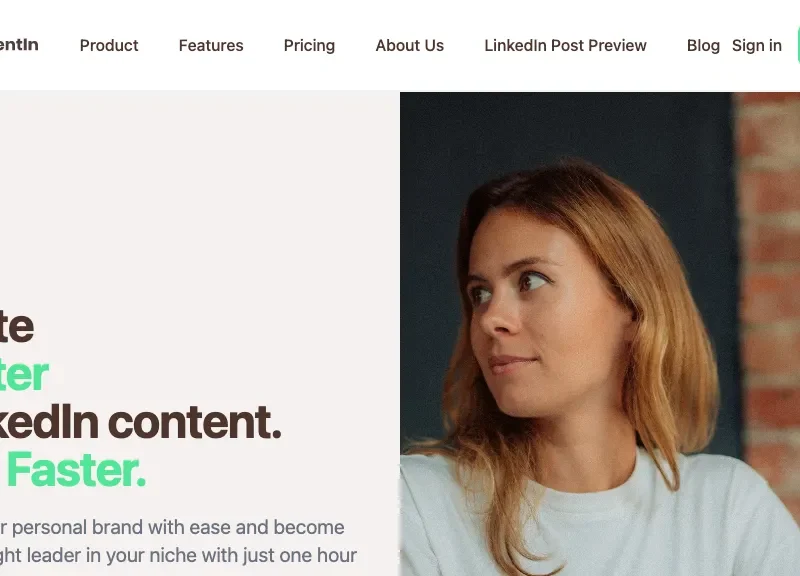The width and height of the screenshot is (800, 576).
Task: Navigate to the Blog
Action: [703, 45]
